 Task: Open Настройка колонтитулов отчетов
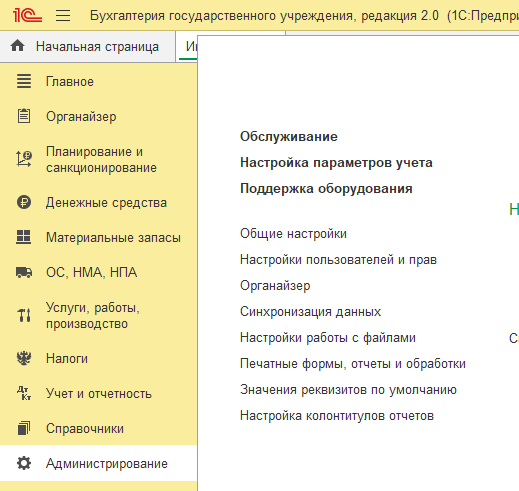pos(337,416)
